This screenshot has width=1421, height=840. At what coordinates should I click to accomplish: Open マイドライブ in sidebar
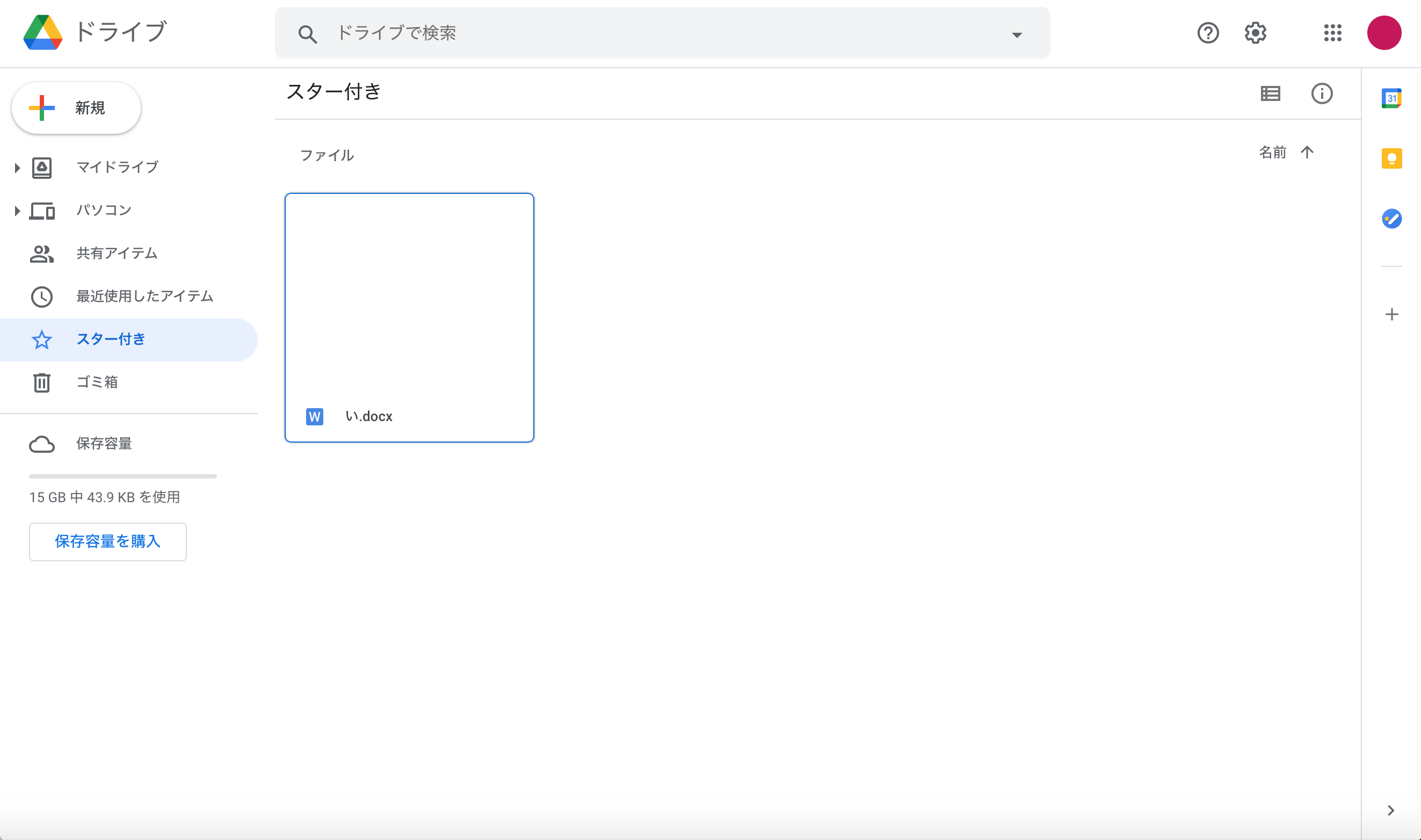click(128, 168)
